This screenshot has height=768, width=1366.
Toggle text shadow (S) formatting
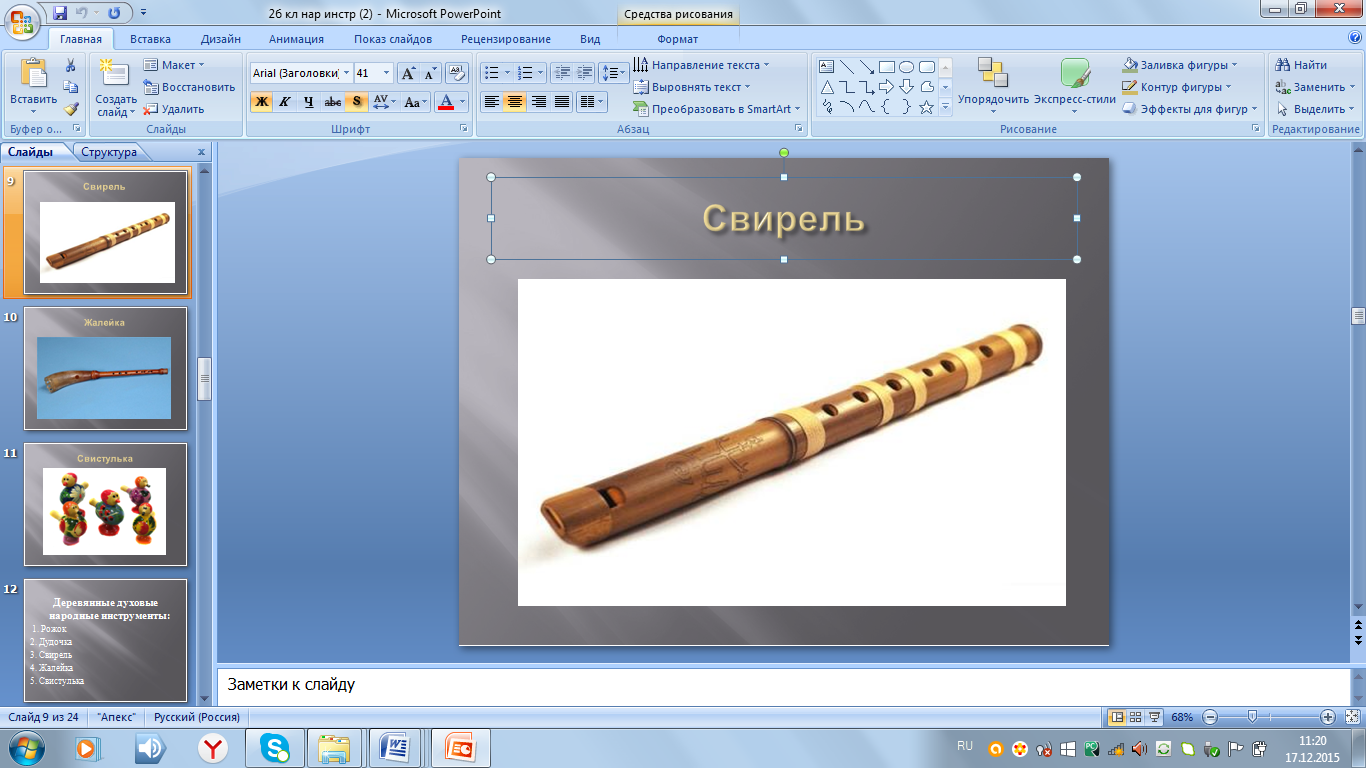357,101
